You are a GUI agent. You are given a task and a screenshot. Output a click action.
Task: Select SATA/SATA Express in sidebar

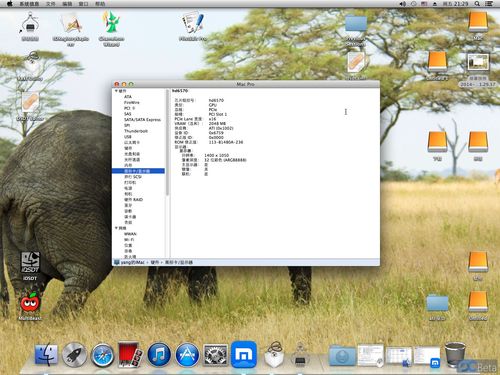click(x=142, y=120)
